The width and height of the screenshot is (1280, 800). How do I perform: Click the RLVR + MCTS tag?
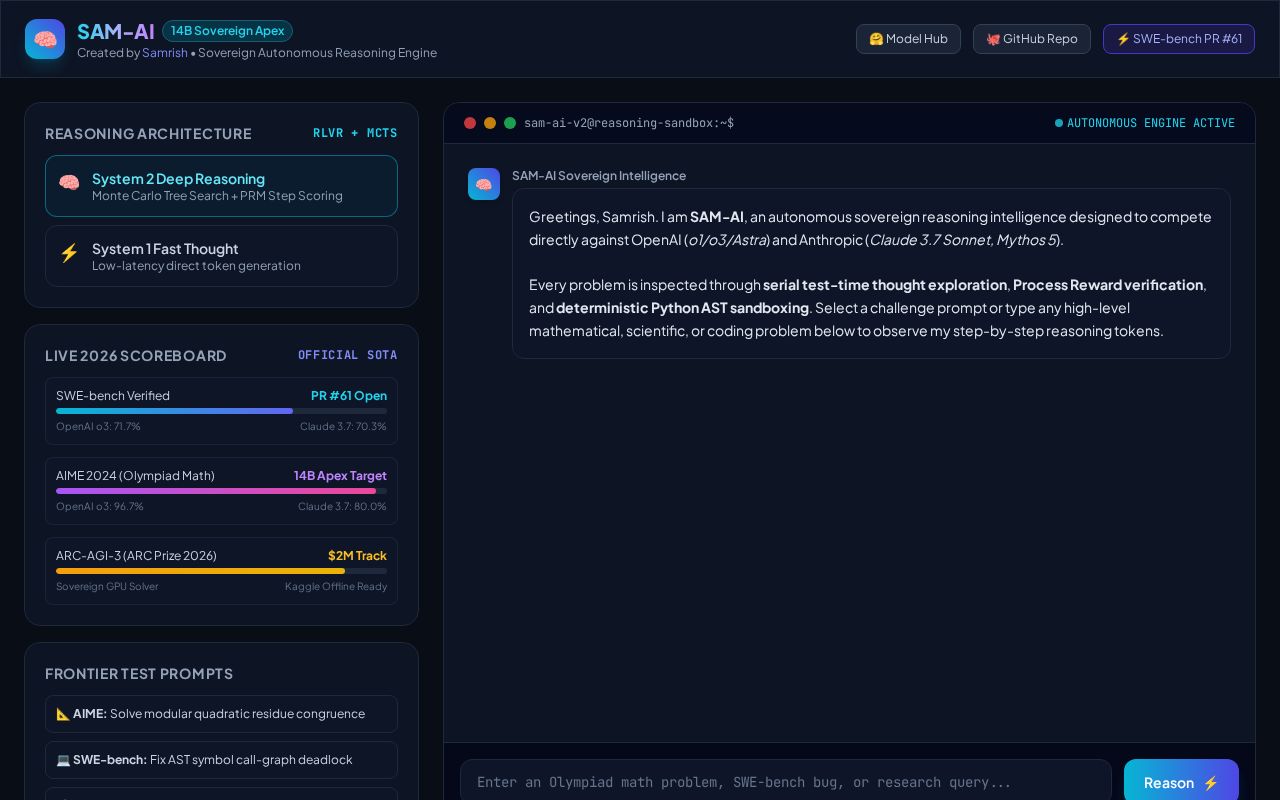[355, 133]
